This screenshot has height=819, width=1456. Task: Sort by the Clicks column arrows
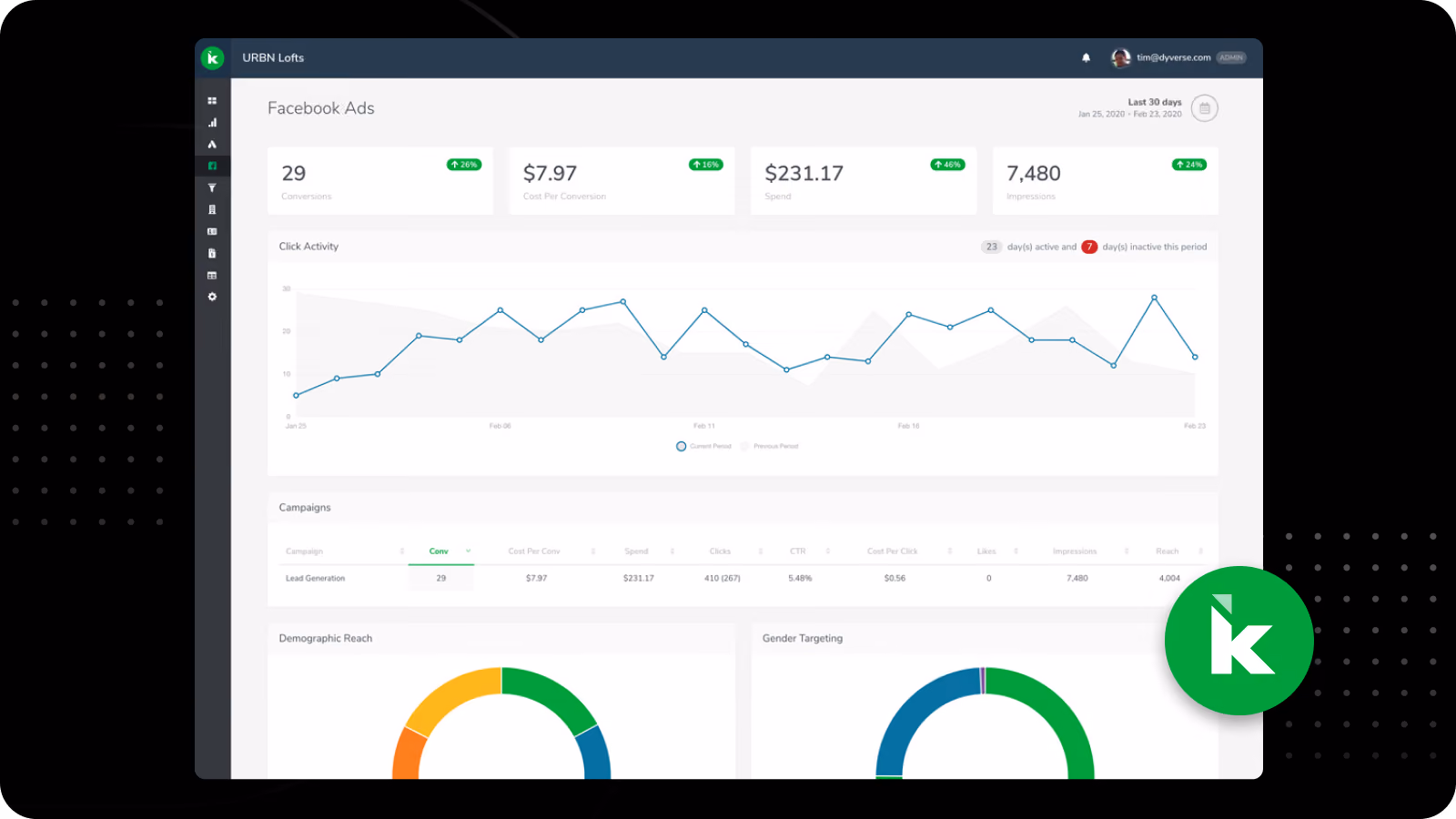(x=761, y=551)
